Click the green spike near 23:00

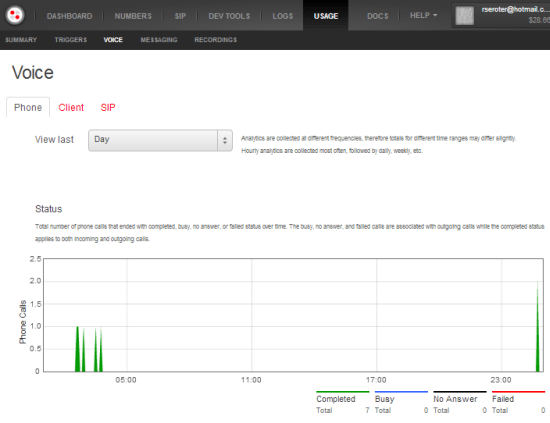[537, 337]
